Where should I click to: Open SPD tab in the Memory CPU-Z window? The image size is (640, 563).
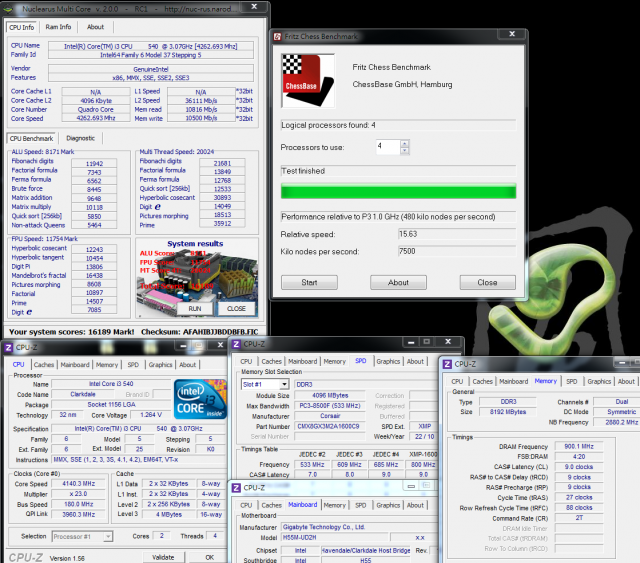571,381
